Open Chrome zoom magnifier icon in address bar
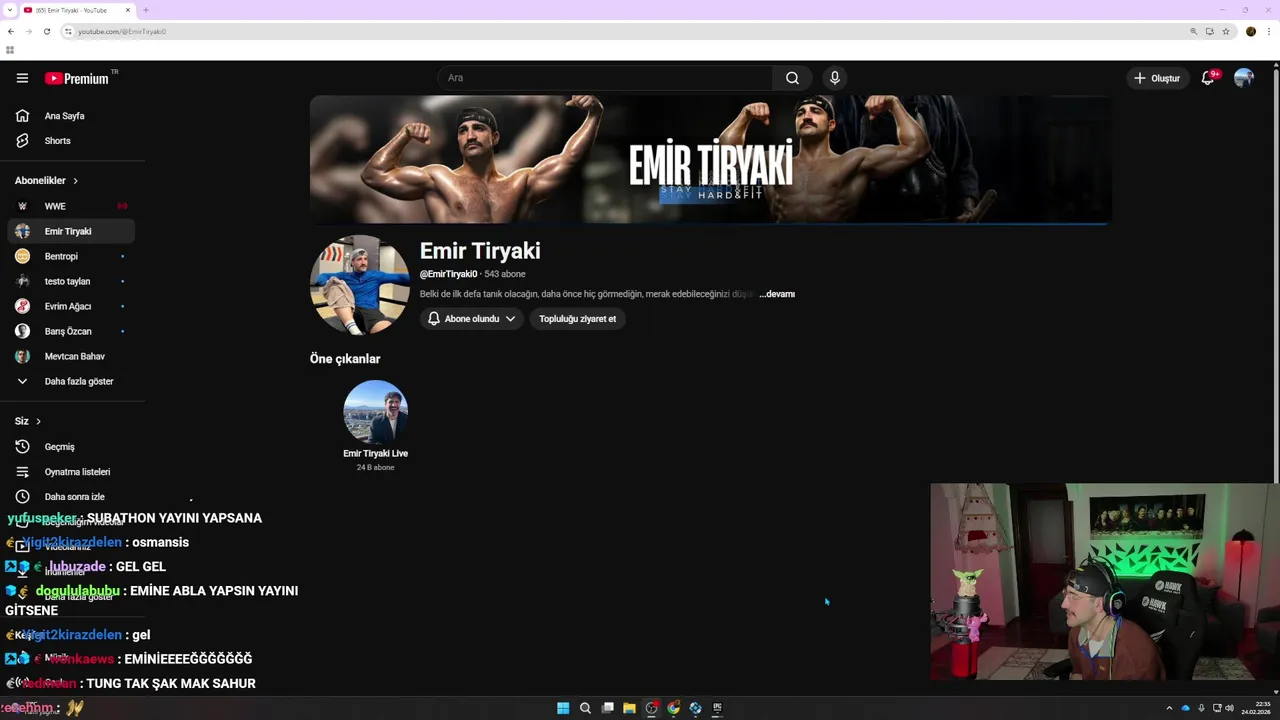The height and width of the screenshot is (720, 1280). click(1193, 31)
